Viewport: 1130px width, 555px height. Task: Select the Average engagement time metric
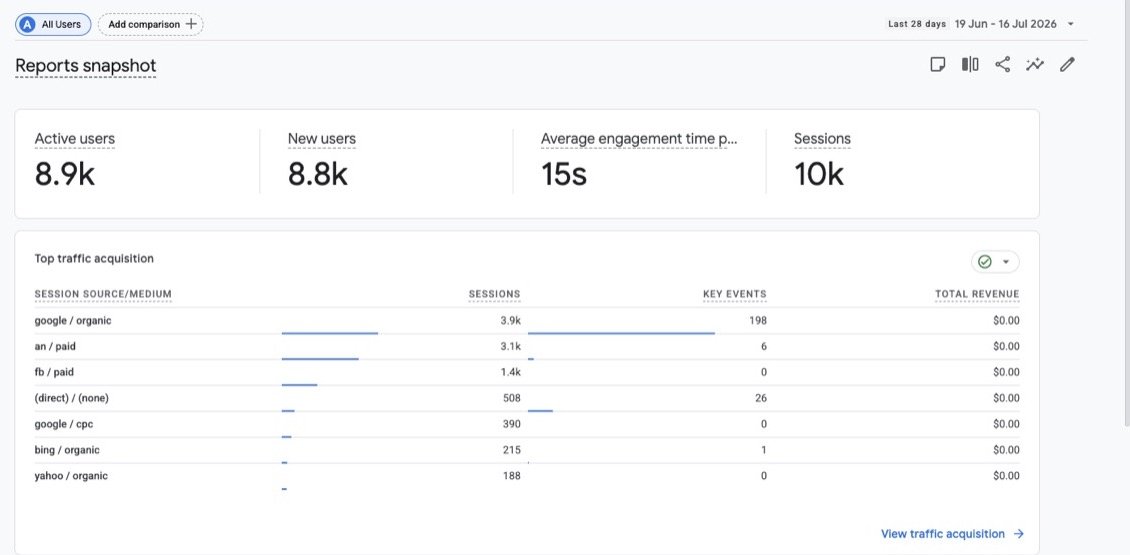coord(639,139)
